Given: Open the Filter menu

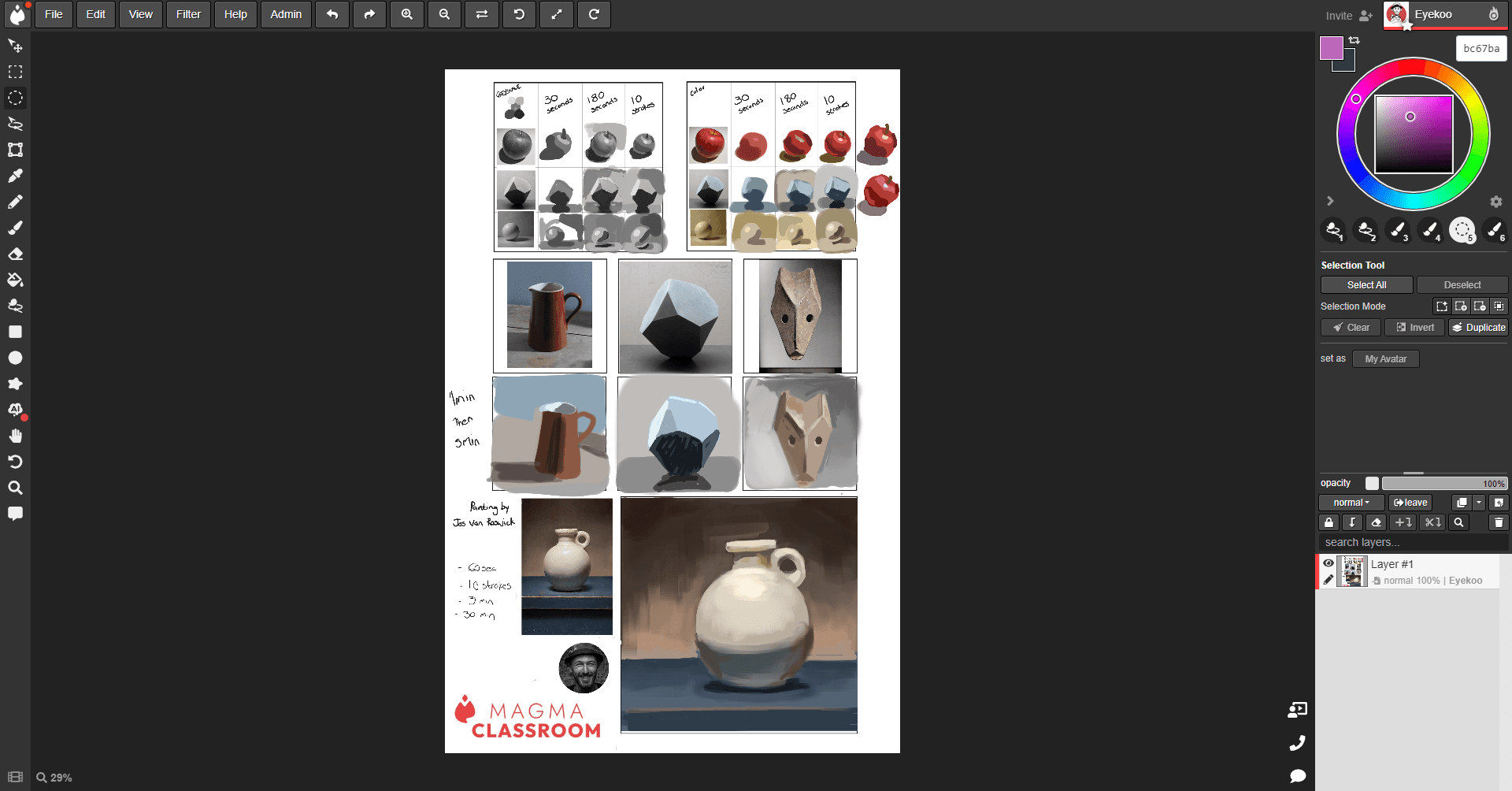Looking at the screenshot, I should click(188, 14).
